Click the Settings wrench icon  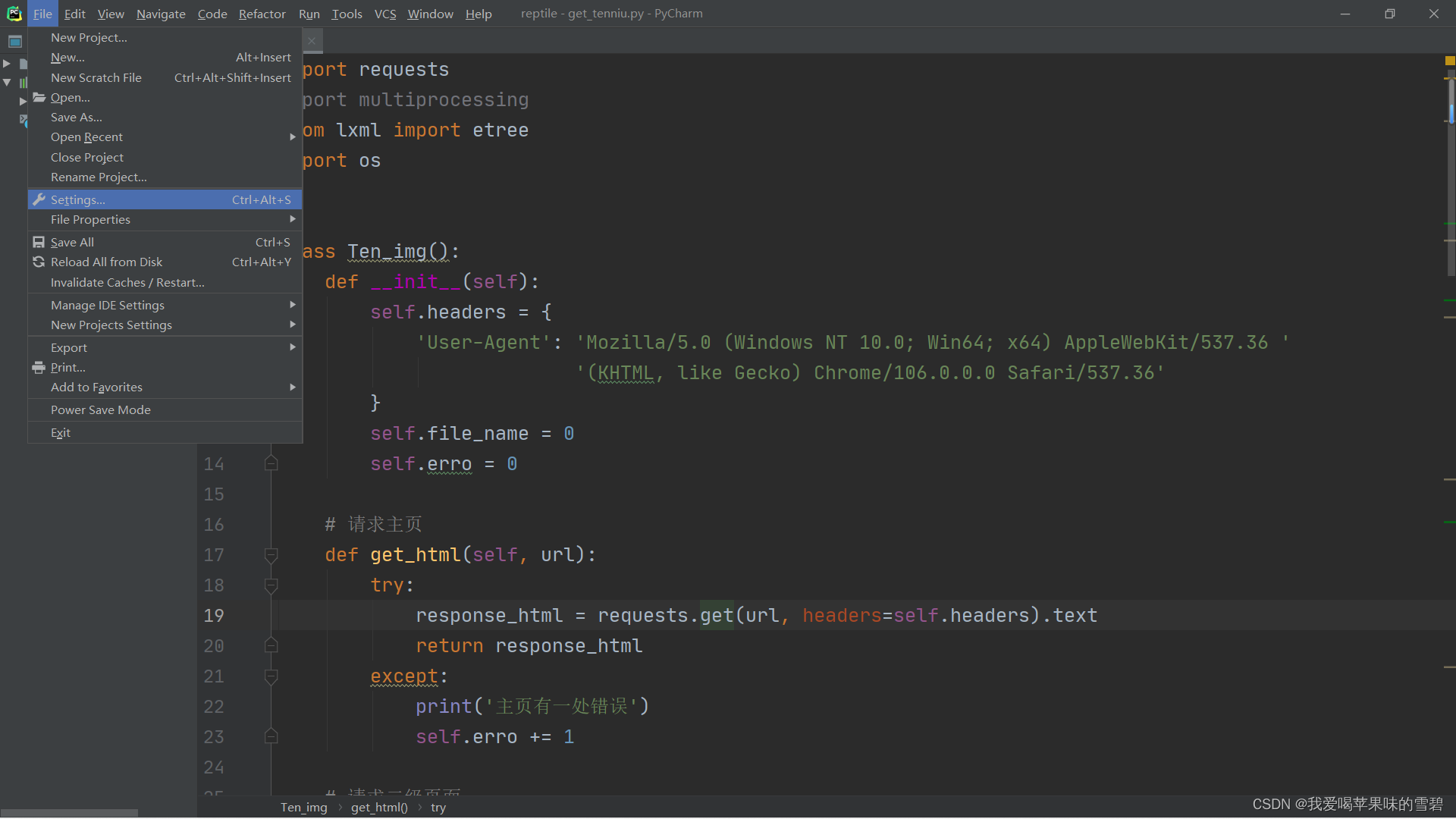(39, 199)
